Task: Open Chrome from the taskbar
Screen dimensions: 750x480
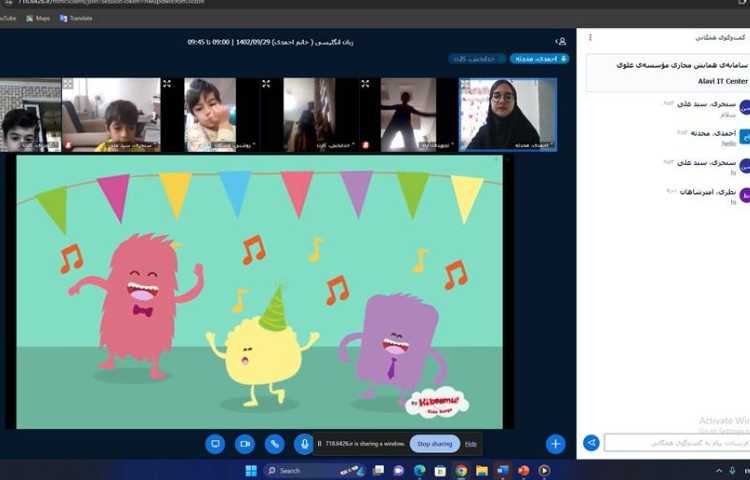Action: click(461, 470)
